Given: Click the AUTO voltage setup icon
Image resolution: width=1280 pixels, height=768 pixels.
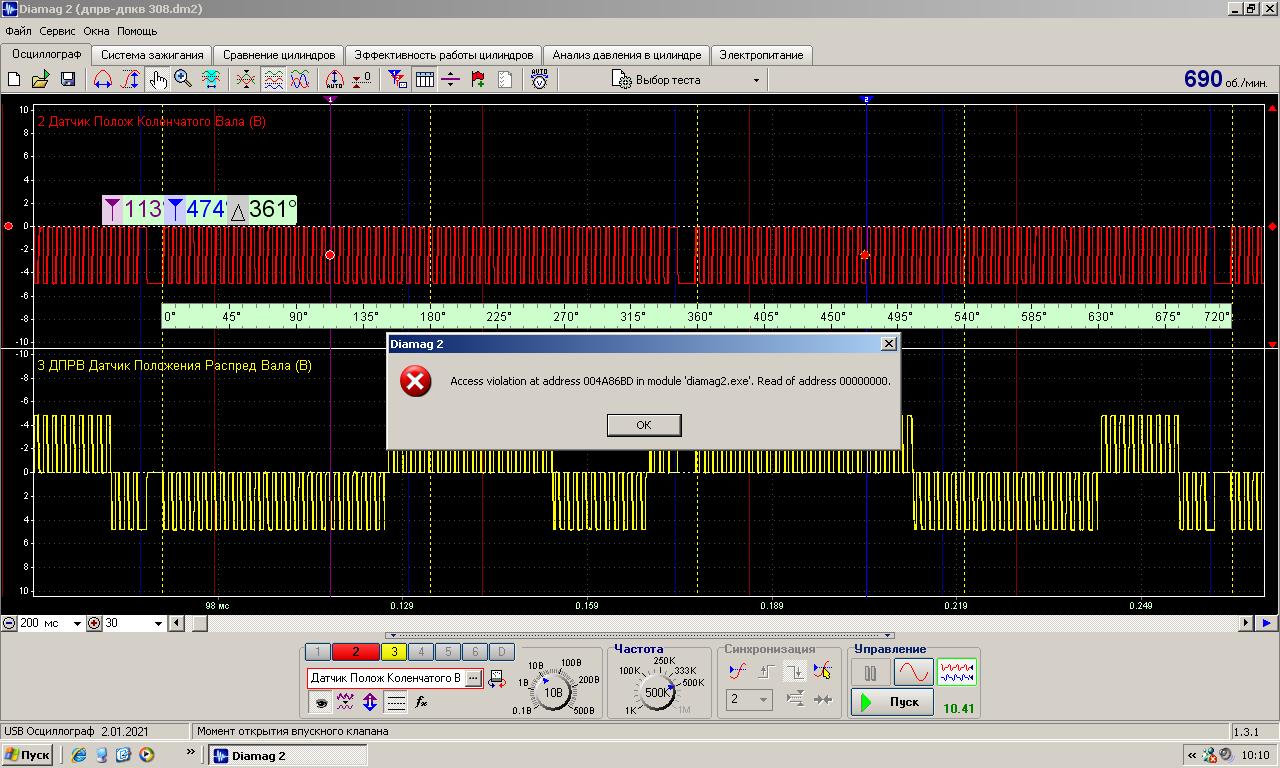Looking at the screenshot, I should click(540, 80).
